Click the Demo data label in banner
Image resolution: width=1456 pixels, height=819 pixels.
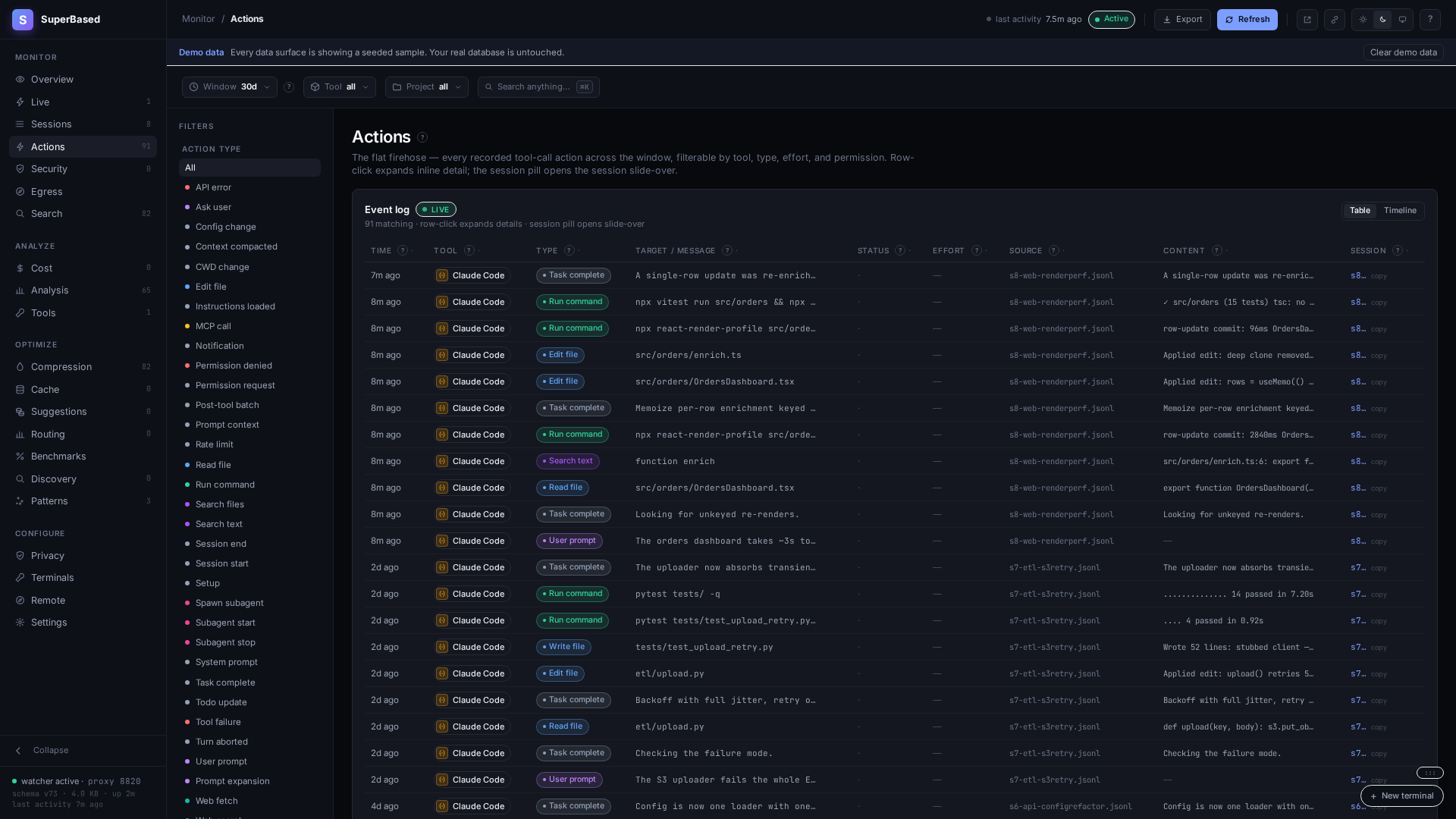pyautogui.click(x=202, y=52)
